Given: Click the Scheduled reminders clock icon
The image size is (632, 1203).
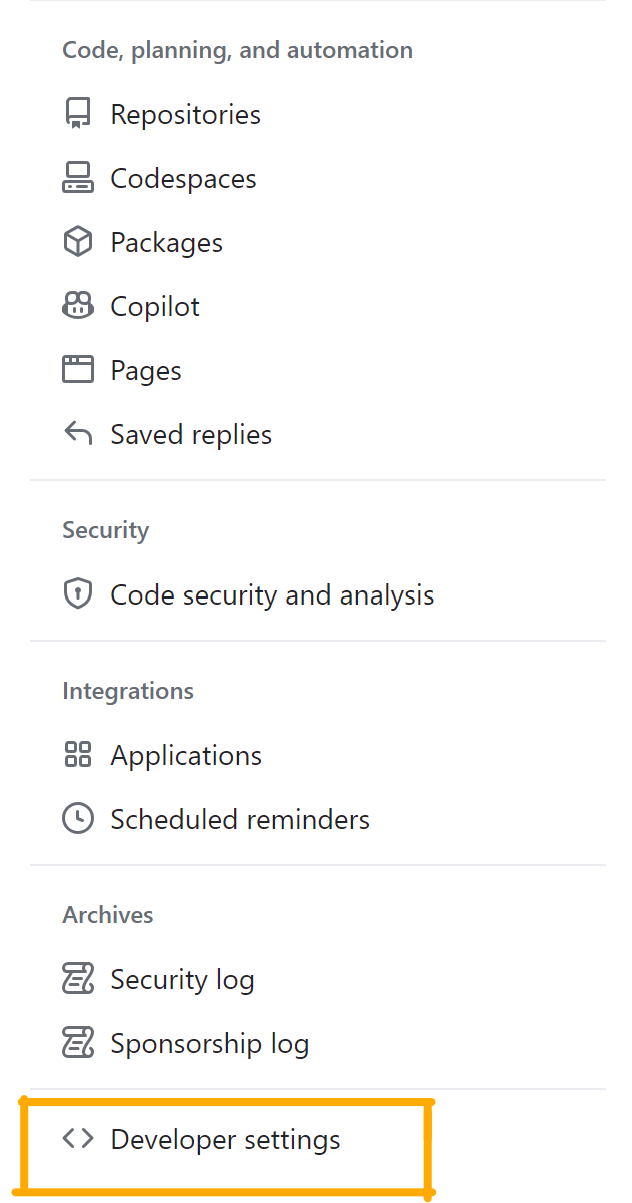Looking at the screenshot, I should click(78, 819).
